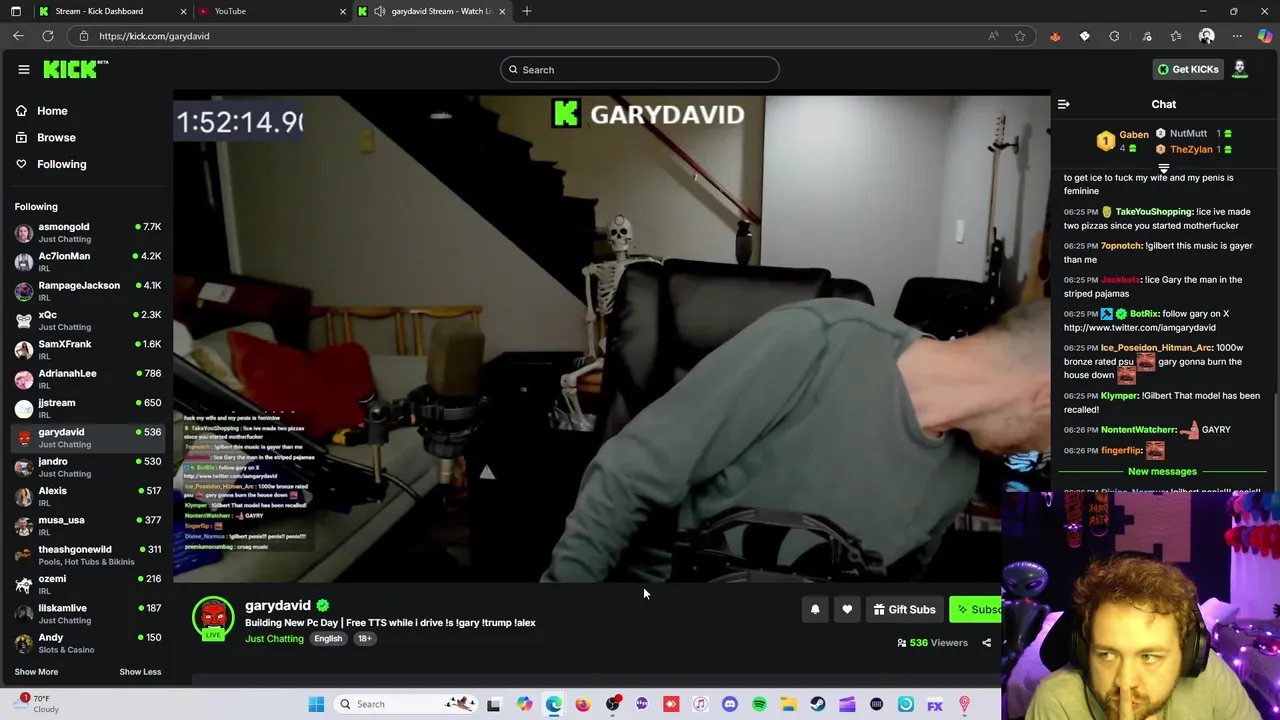
Task: Open Edge Settings and more menu
Action: tap(1237, 36)
